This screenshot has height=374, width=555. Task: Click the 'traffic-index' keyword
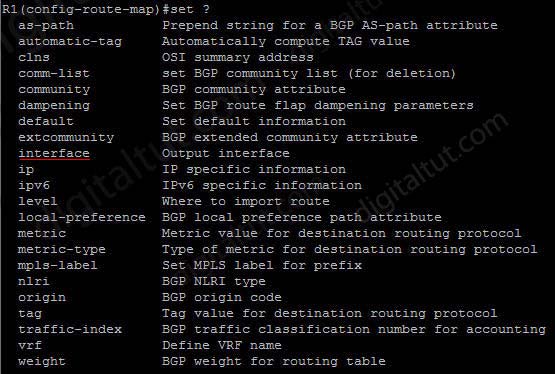tap(70, 329)
